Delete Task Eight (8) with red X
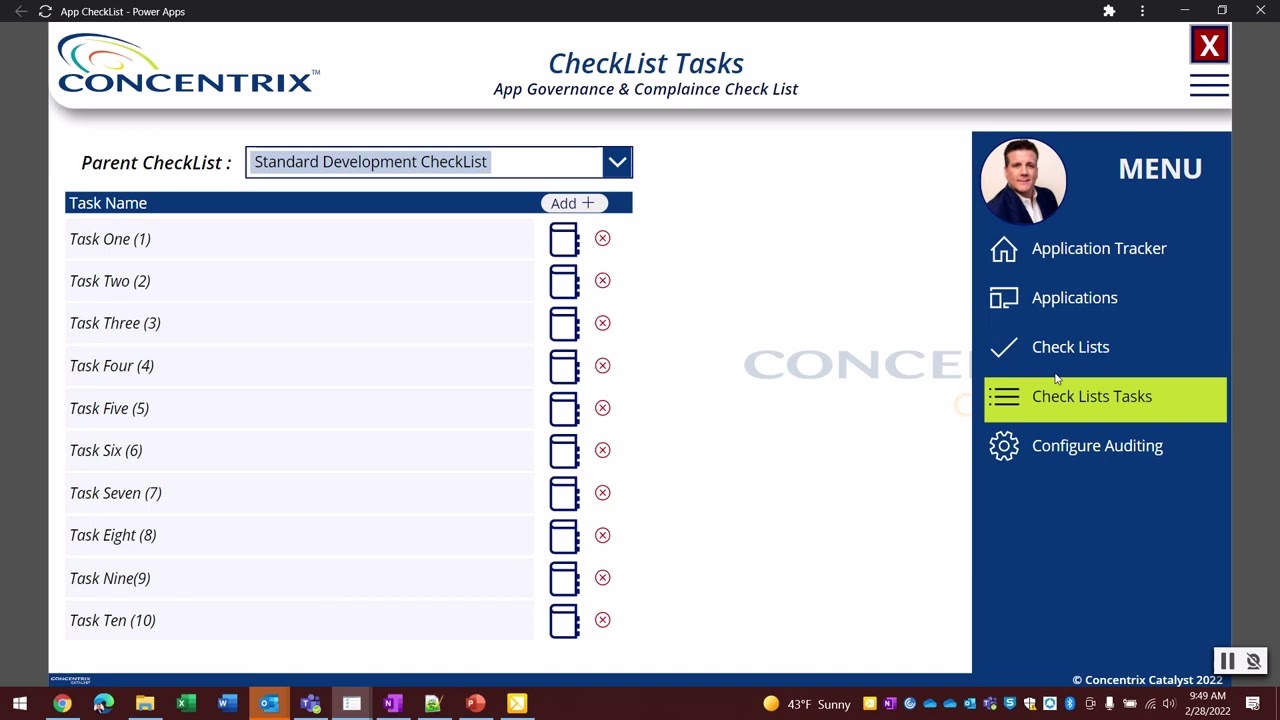1280x720 pixels. click(x=602, y=535)
